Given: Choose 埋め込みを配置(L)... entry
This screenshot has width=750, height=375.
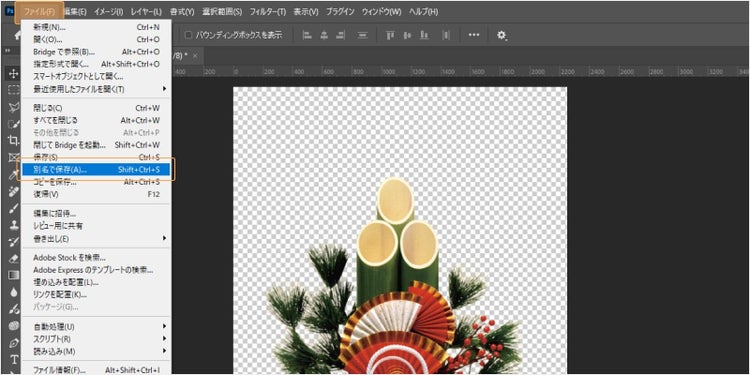Looking at the screenshot, I should (x=96, y=282).
